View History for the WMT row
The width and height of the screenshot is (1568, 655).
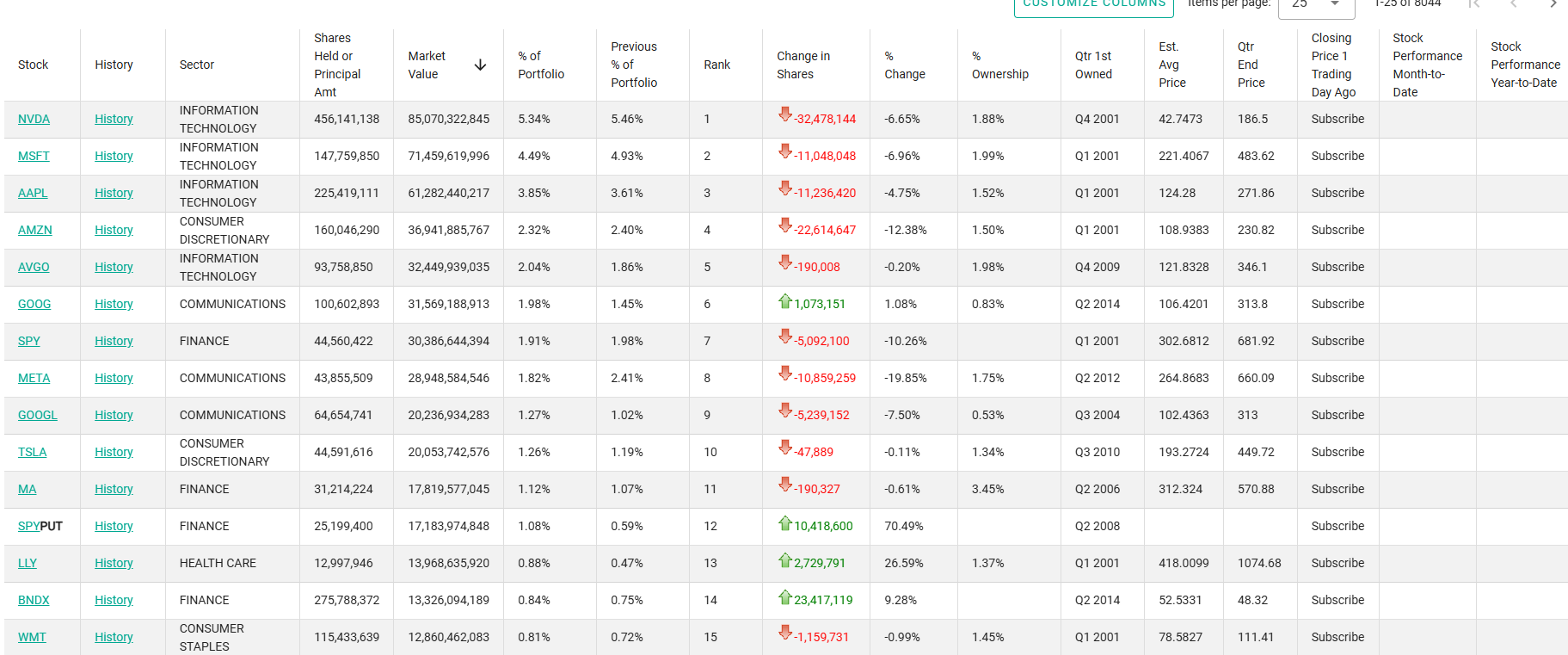(x=114, y=638)
